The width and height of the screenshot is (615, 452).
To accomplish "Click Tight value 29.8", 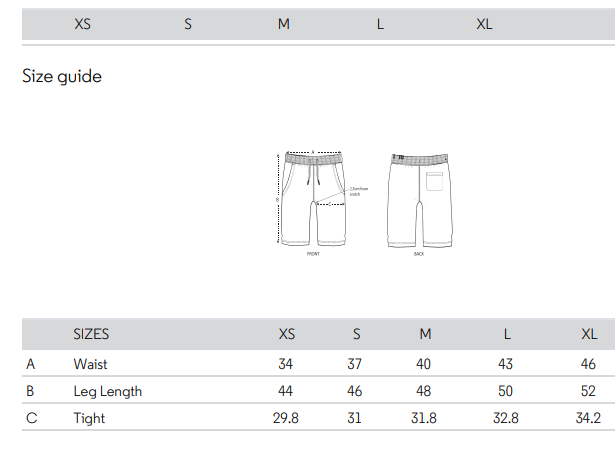I will click(286, 418).
